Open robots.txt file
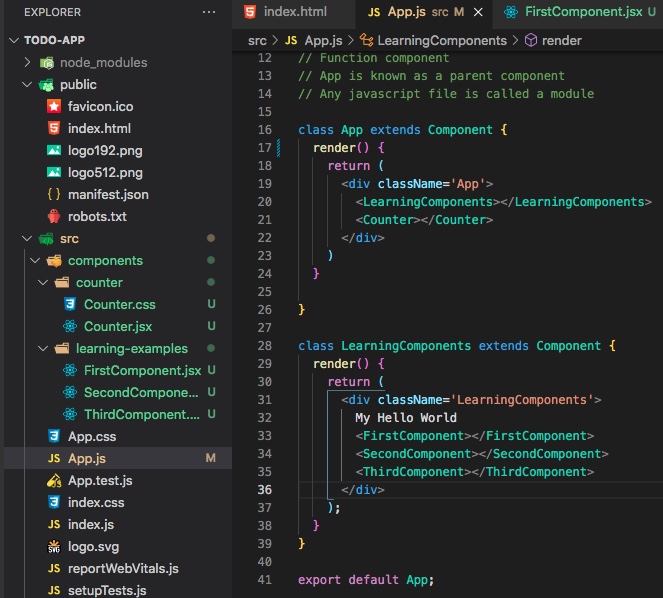The height and width of the screenshot is (598, 663). coord(97,217)
